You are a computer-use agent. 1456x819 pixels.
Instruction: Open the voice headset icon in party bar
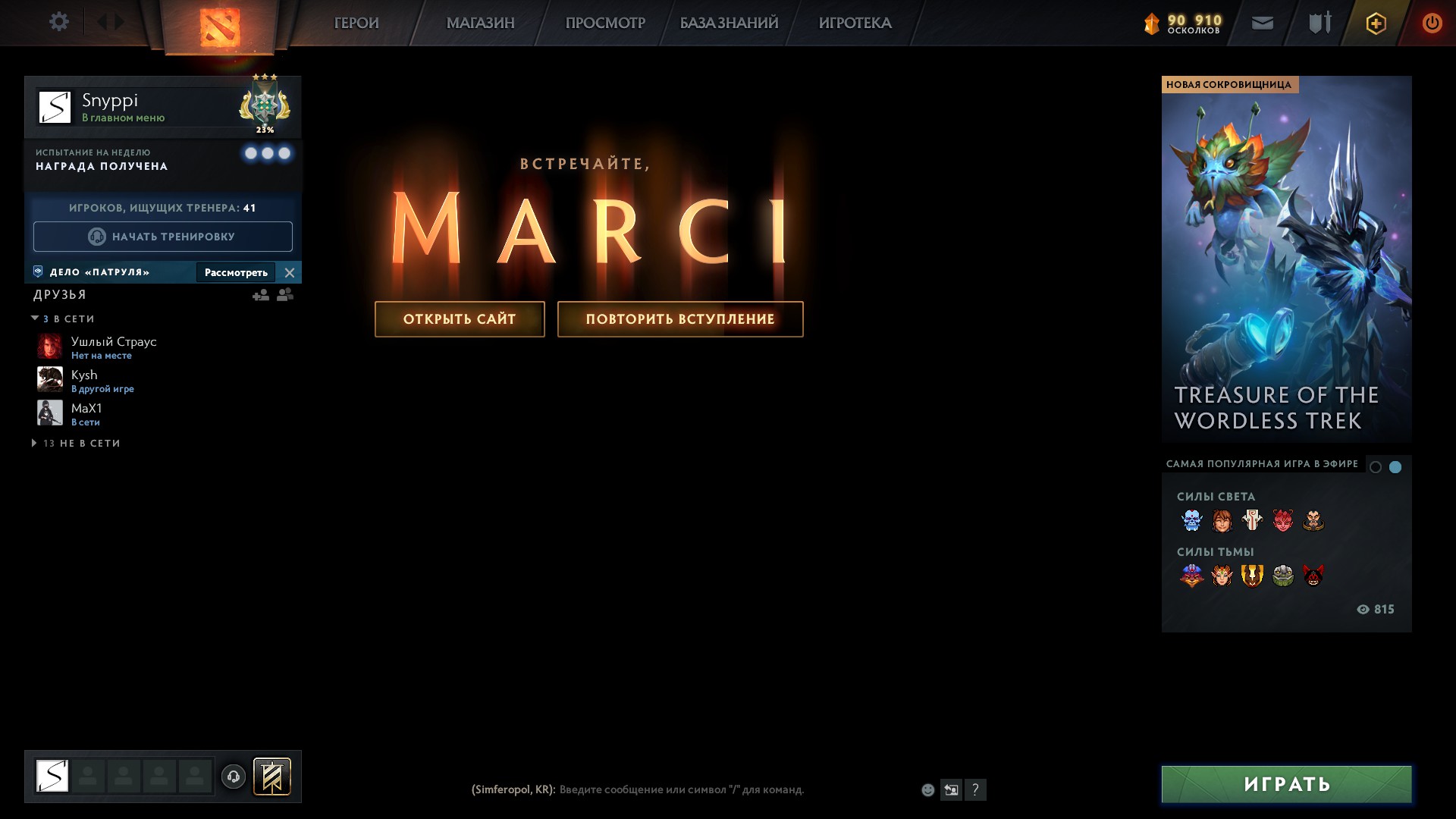234,777
